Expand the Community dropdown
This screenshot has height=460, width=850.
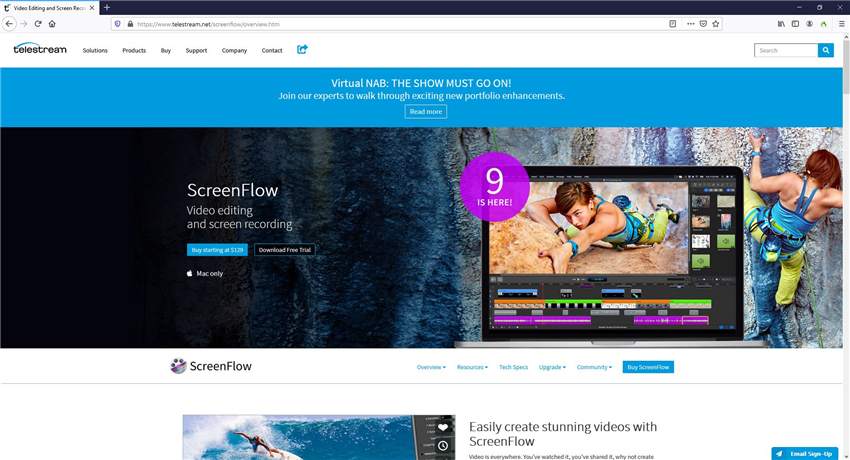[594, 367]
